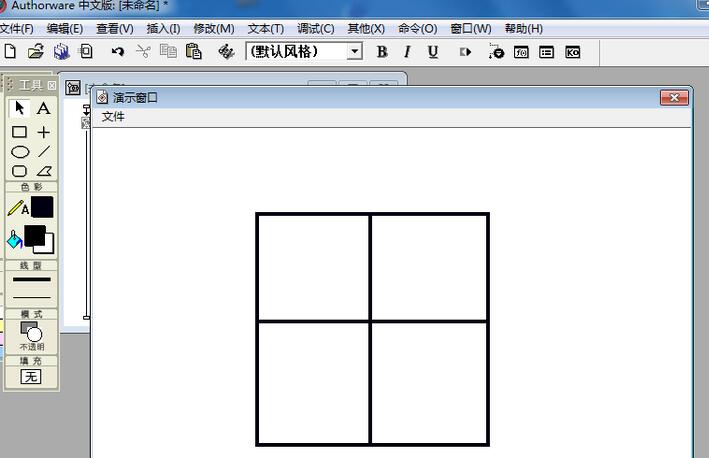Open 文件 menu in presentation window
Viewport: 709px width, 458px height.
tap(113, 117)
